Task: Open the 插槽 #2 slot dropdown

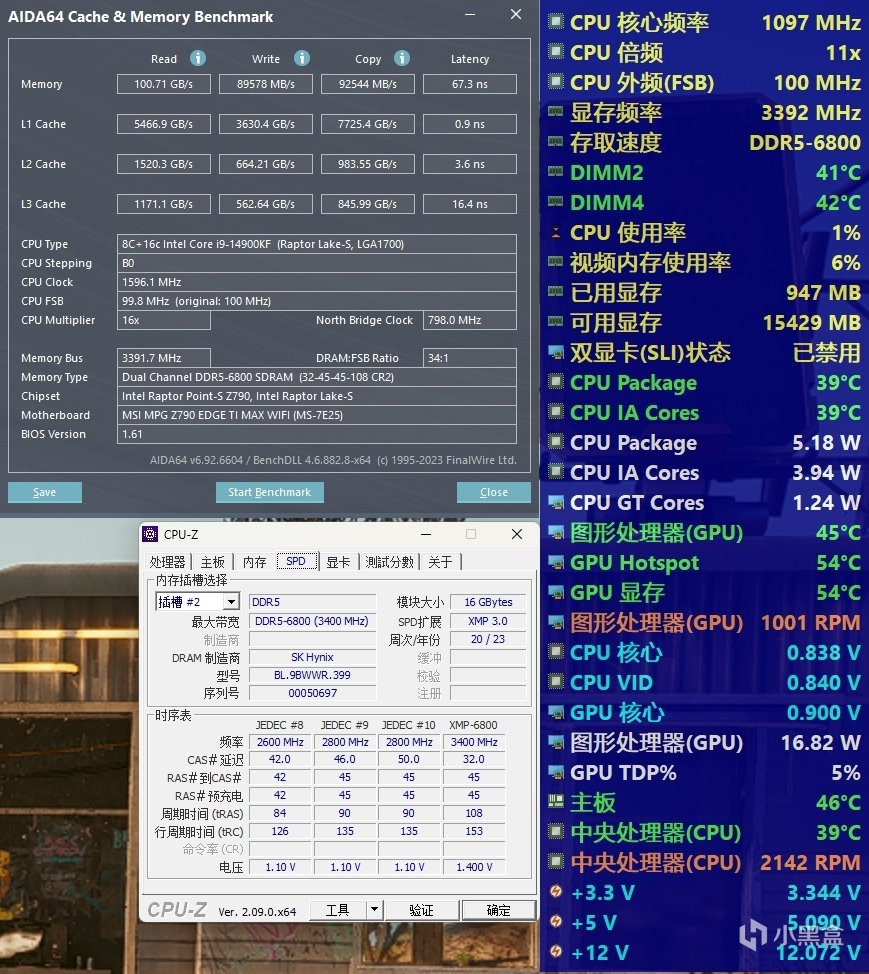Action: (x=231, y=601)
